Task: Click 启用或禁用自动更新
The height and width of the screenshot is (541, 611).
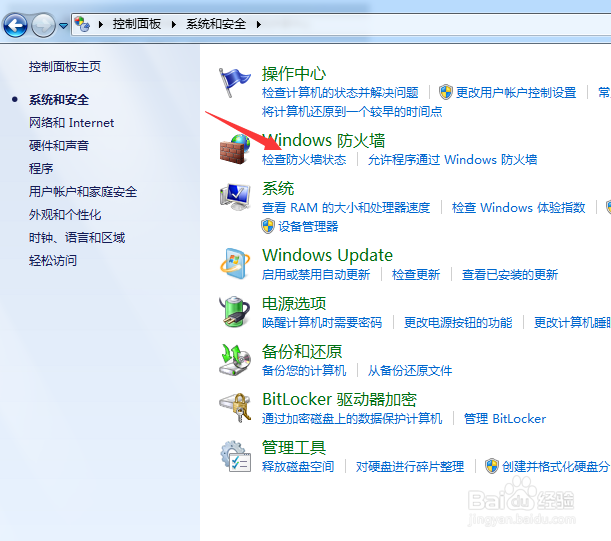Action: (x=316, y=275)
